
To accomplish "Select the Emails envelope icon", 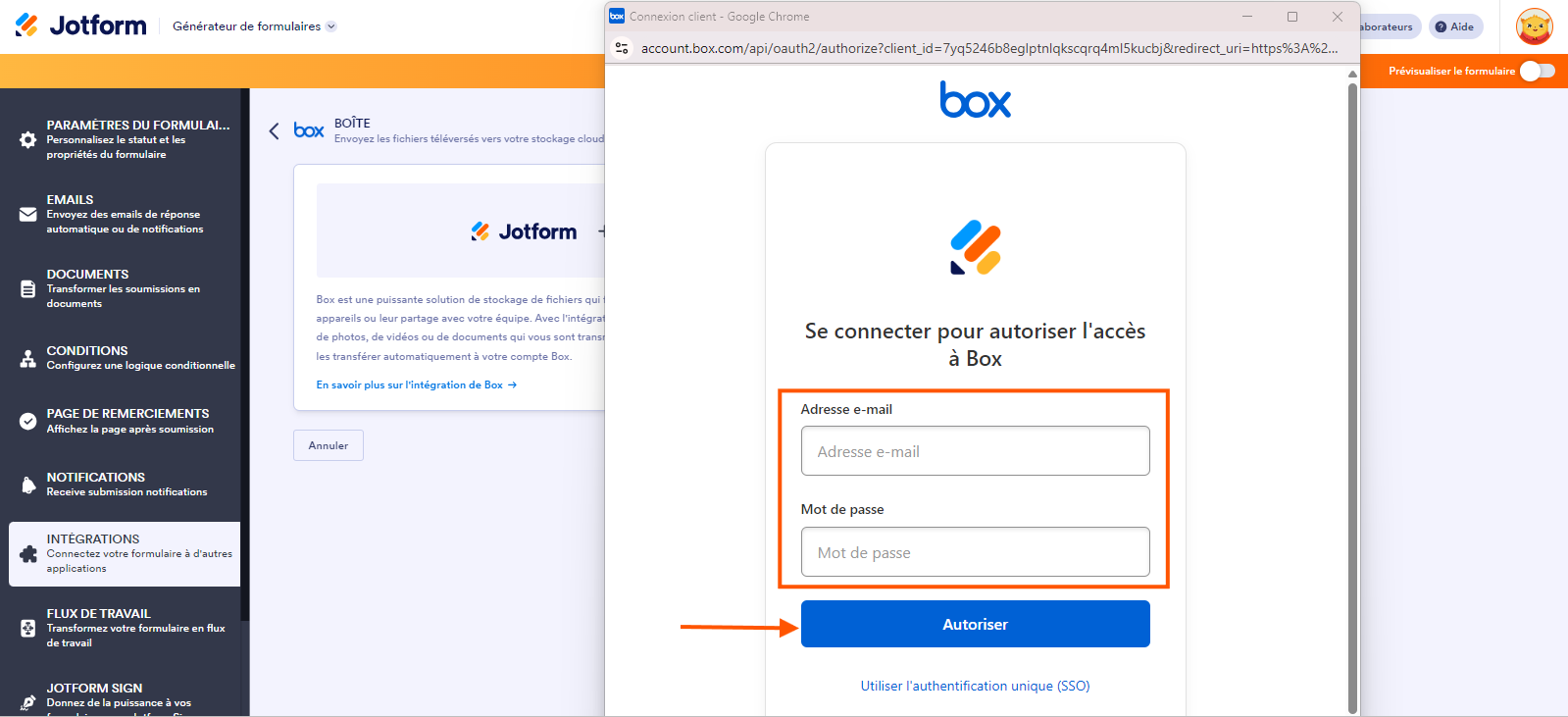I will tap(28, 214).
